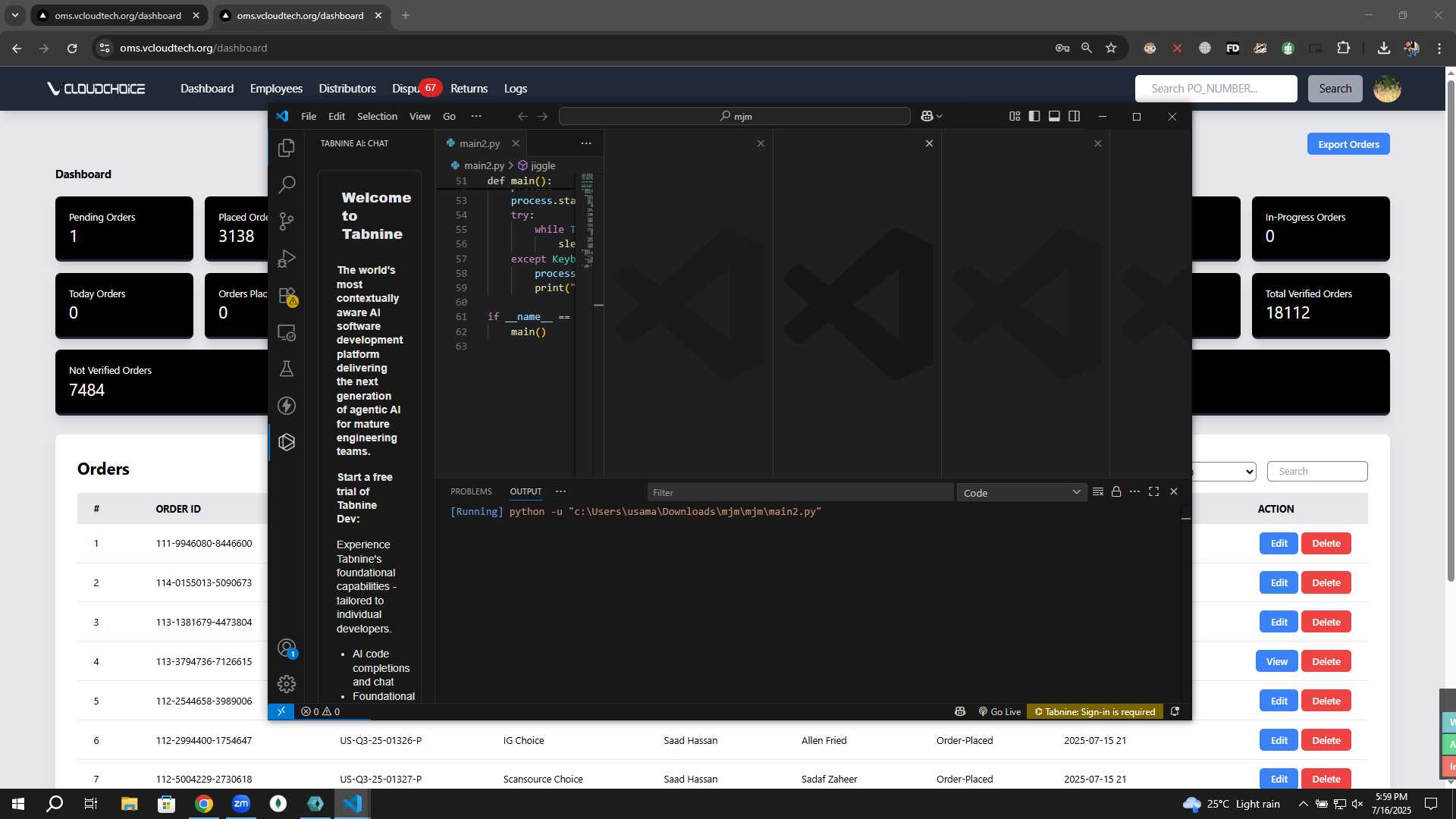
Task: Click the PO number Search button
Action: click(1335, 89)
